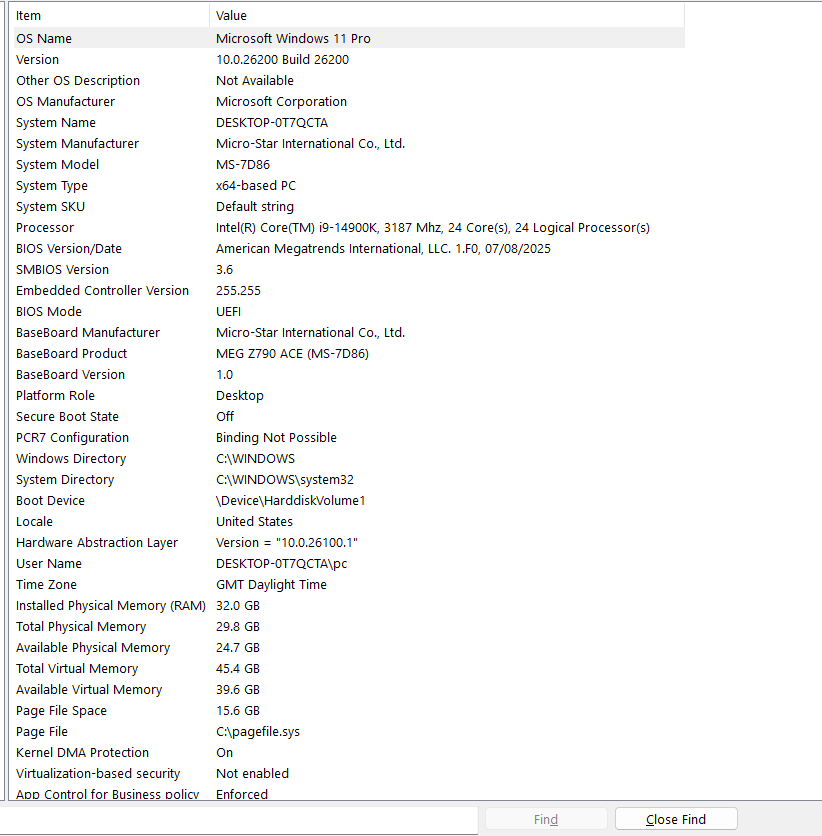Viewport: 822px width, 836px height.
Task: Click the Desktop platform role value
Action: 239,396
